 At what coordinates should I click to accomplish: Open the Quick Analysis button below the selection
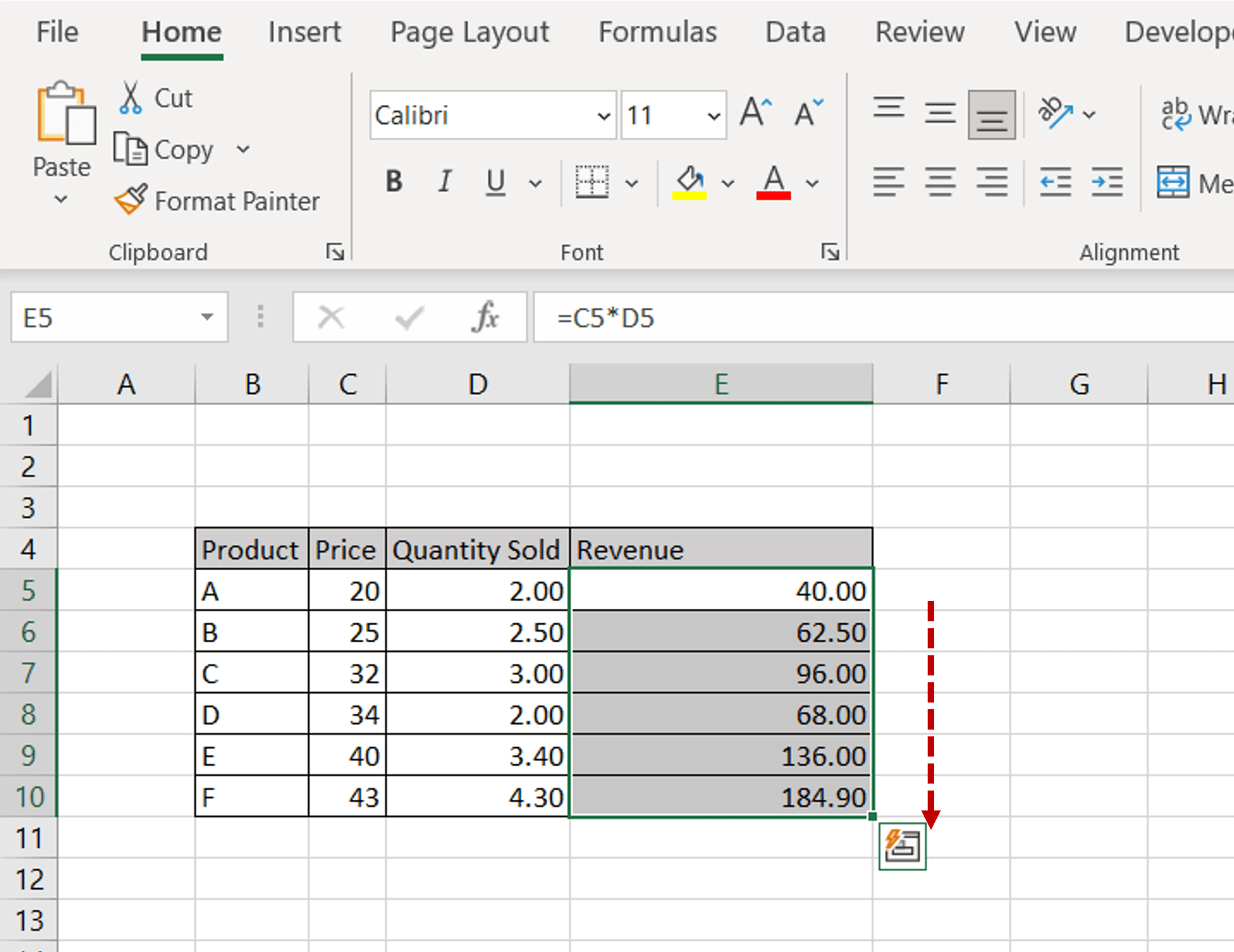(903, 847)
